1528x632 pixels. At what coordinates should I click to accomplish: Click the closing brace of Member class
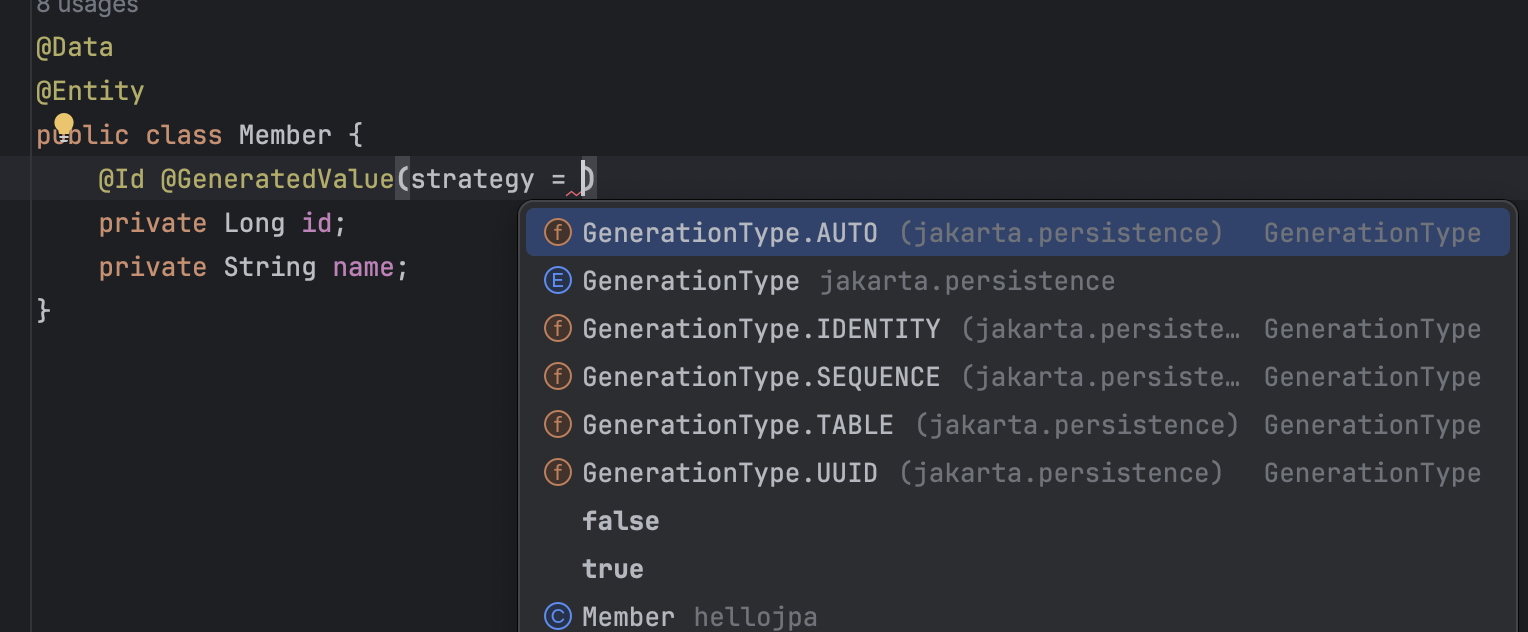(x=43, y=311)
